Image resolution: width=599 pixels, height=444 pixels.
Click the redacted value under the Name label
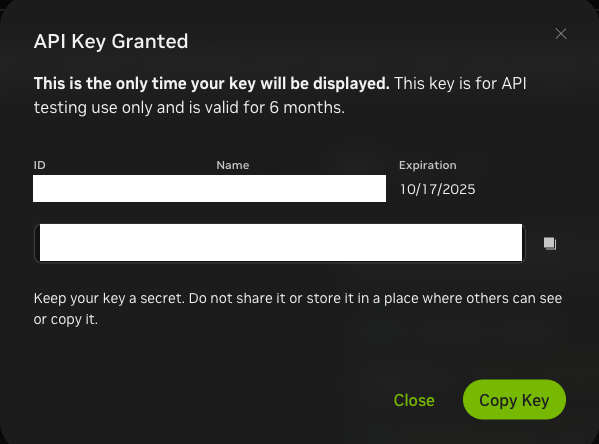pos(301,189)
